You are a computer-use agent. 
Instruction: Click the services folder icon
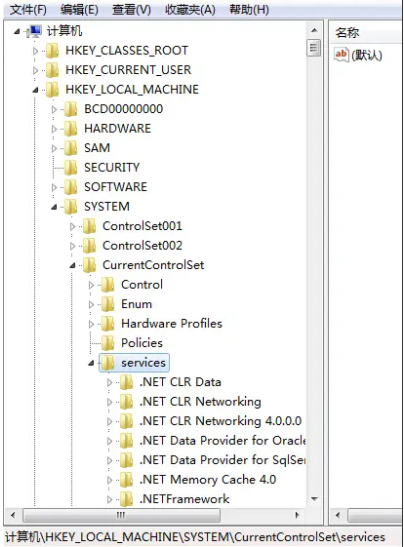coord(108,363)
